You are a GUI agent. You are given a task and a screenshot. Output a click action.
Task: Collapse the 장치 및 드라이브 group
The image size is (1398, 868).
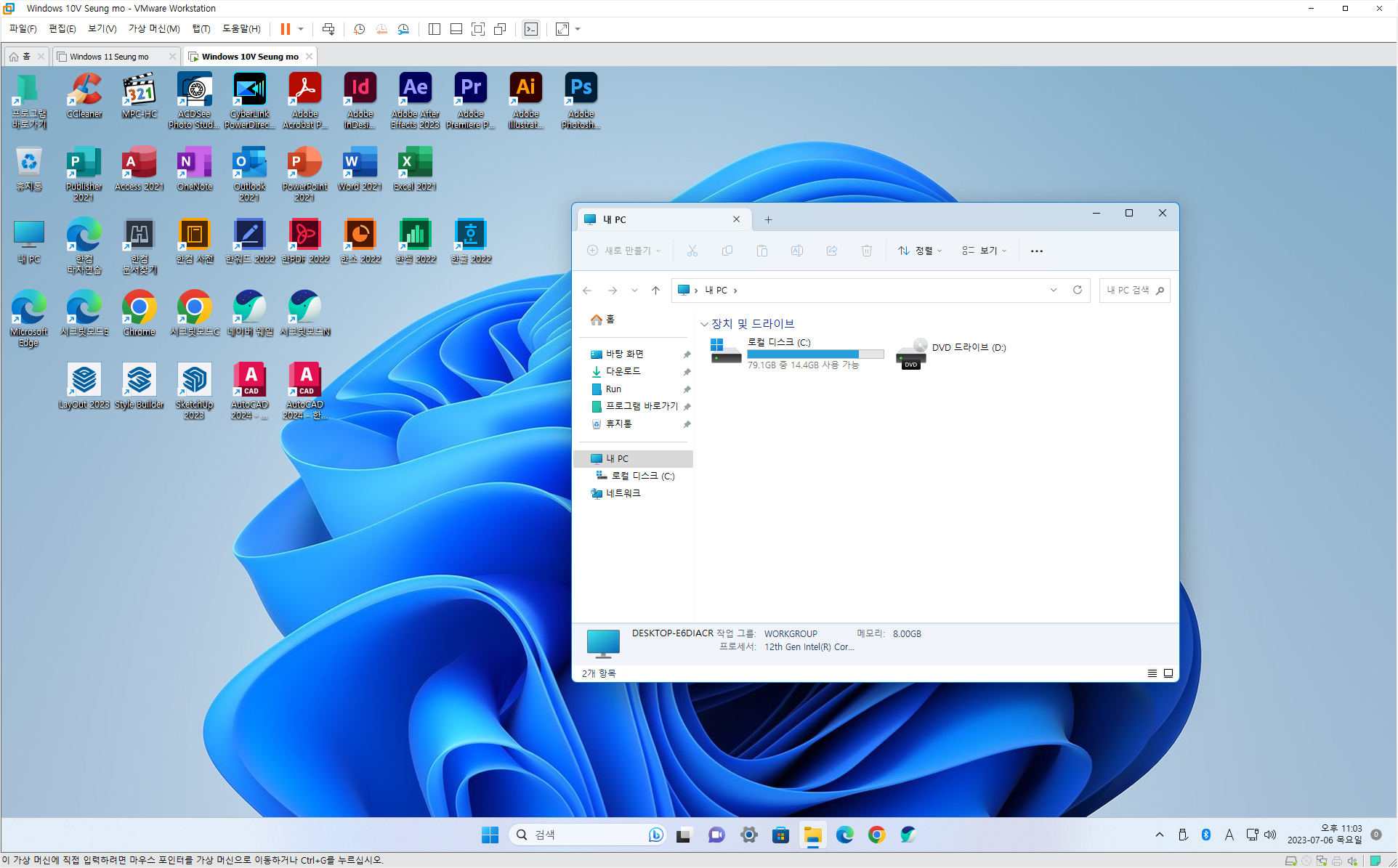pos(703,324)
